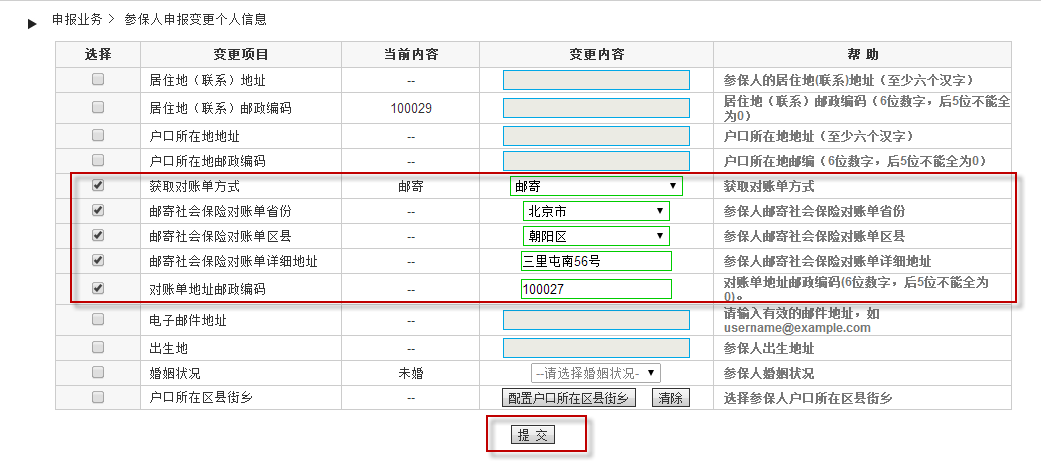Uncheck the 获取对账单方式 checkbox
Viewport: 1041px width, 462px height.
coord(98,186)
